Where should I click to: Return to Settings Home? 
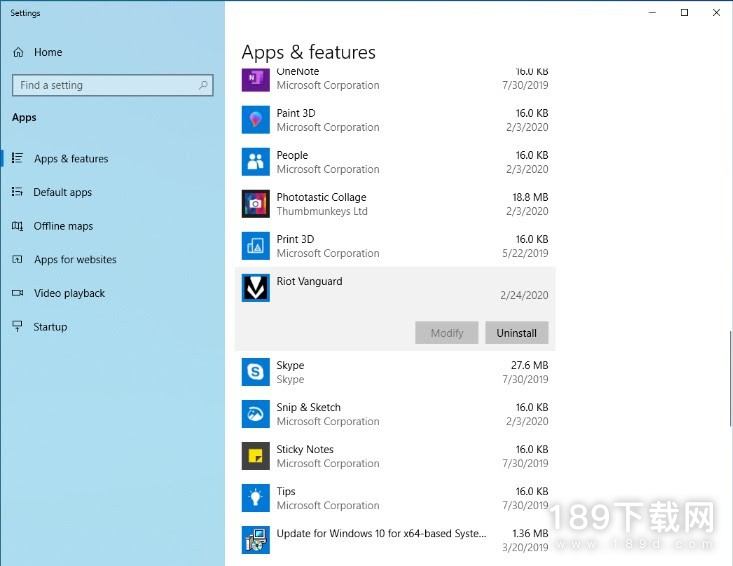(47, 52)
